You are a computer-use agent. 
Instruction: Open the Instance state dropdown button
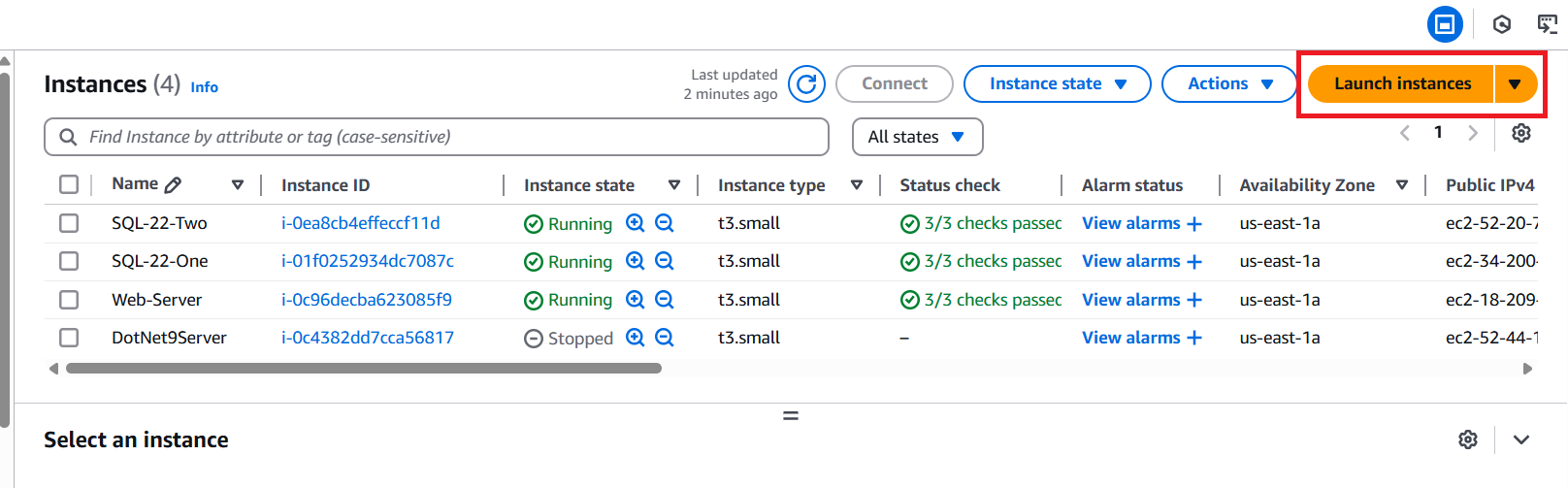(x=1057, y=83)
